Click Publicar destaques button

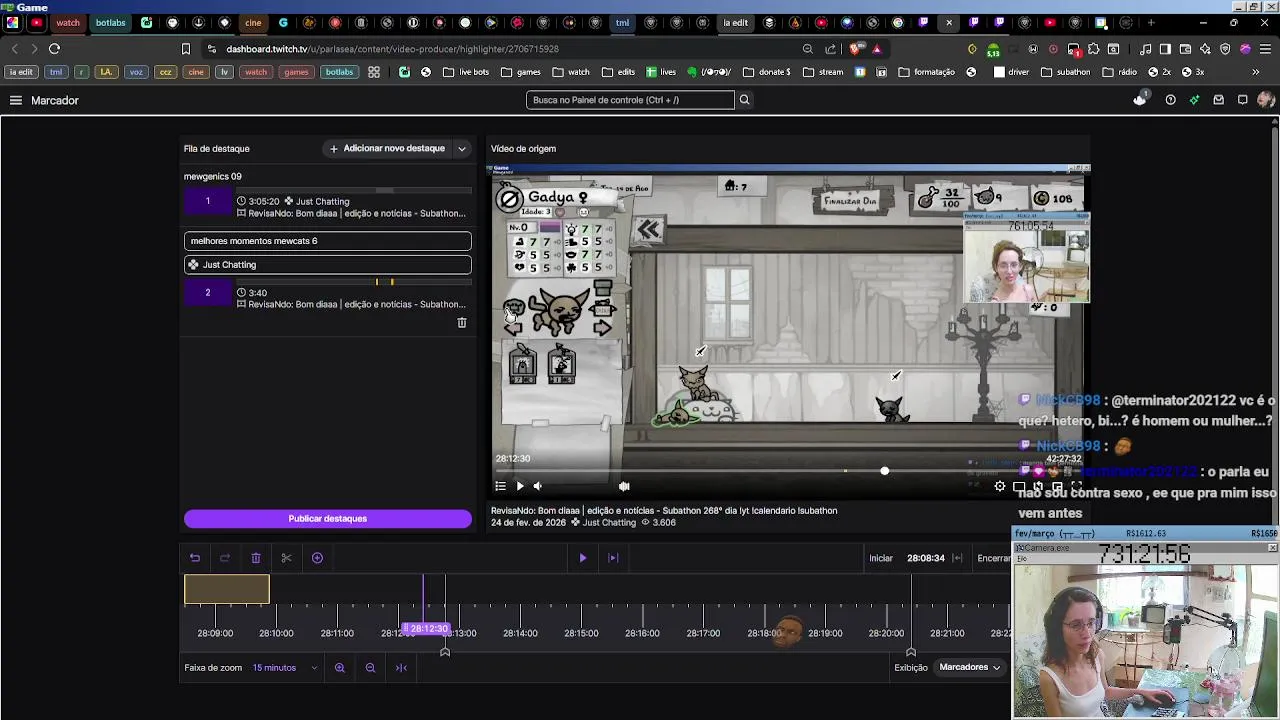(x=328, y=519)
